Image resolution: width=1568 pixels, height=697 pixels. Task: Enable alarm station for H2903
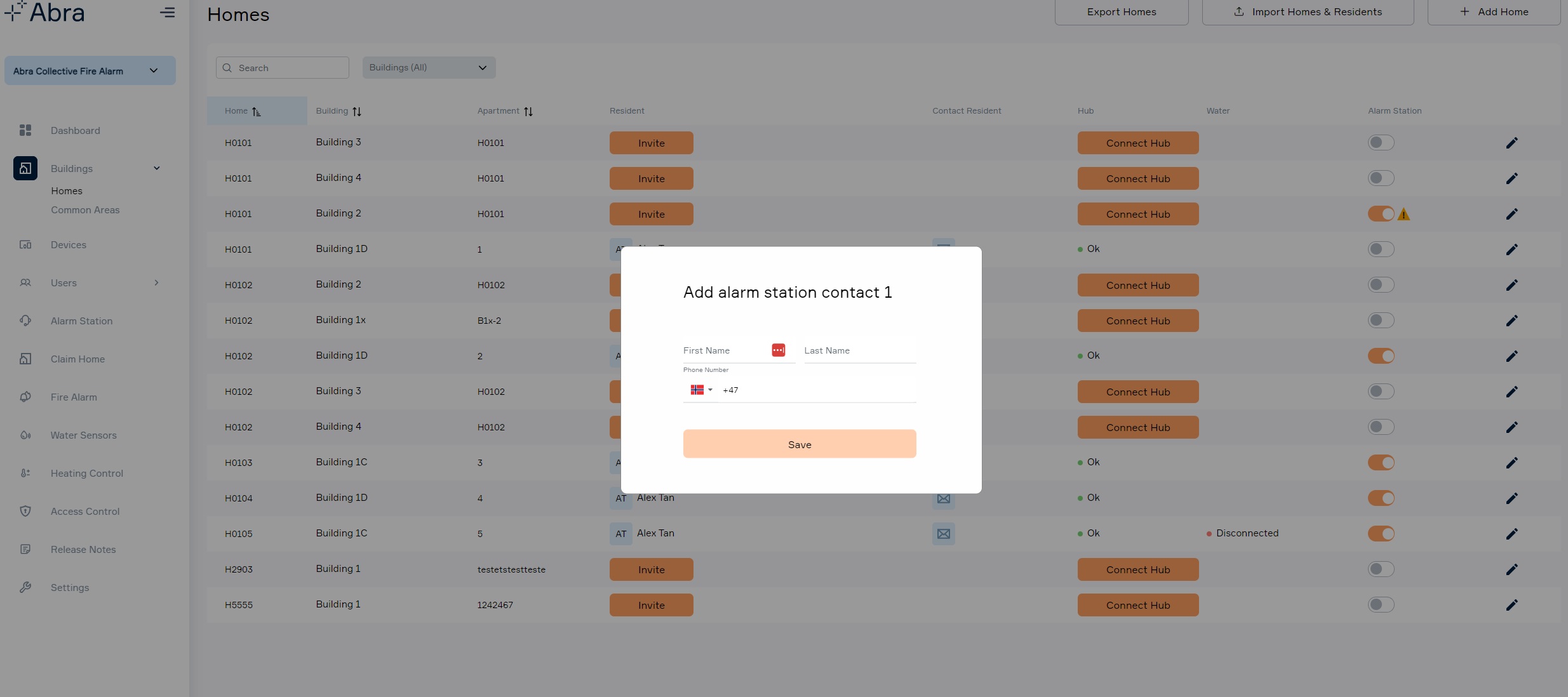1381,569
